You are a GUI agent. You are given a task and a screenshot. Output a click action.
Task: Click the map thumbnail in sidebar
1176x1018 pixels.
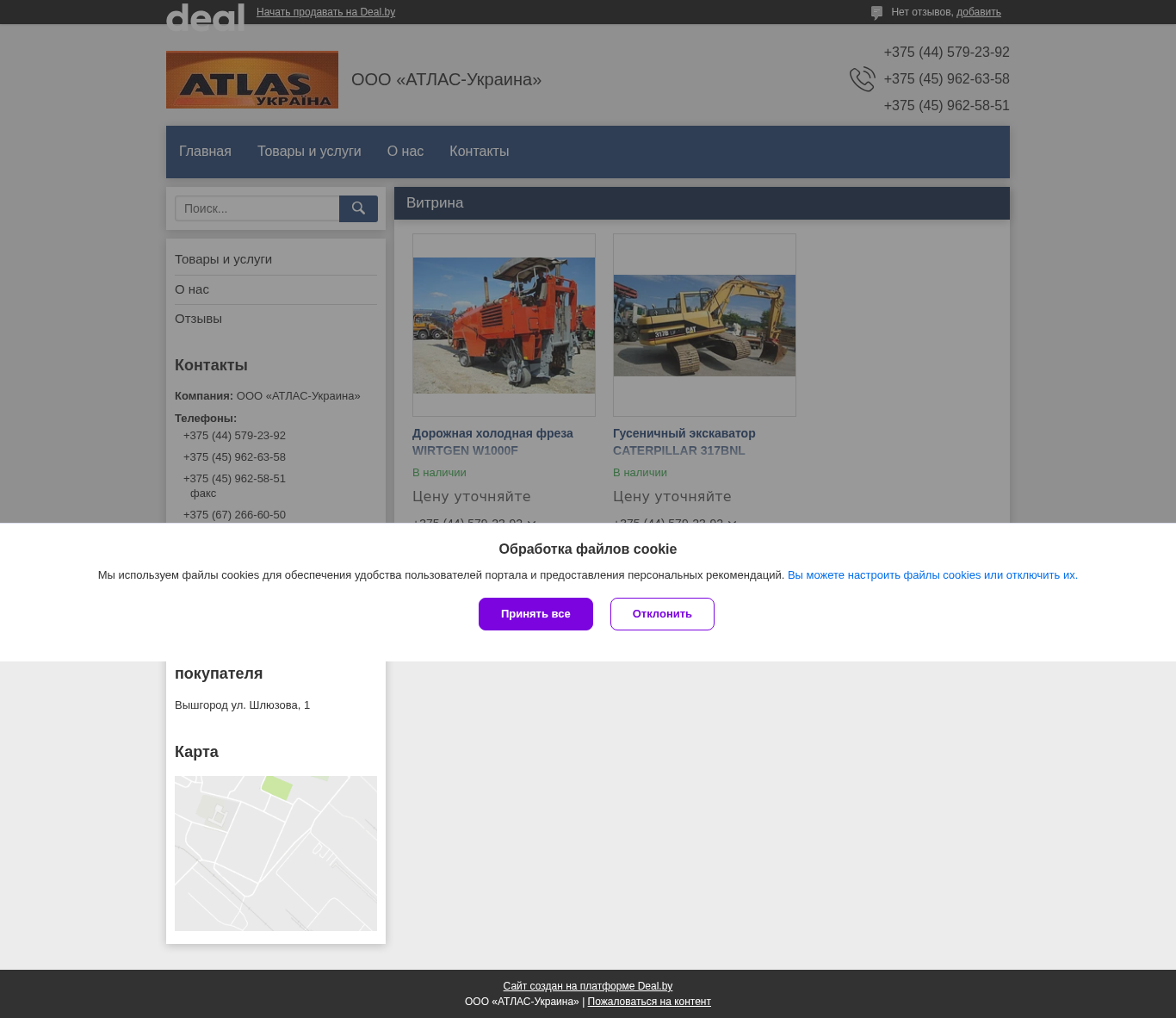point(275,854)
